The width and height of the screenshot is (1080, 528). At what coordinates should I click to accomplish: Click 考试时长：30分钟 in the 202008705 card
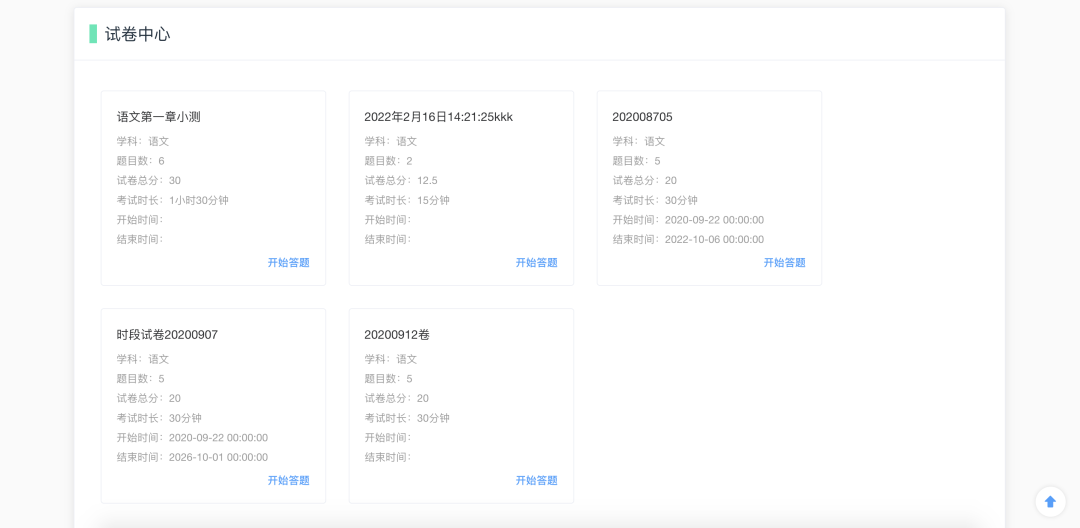(x=655, y=200)
